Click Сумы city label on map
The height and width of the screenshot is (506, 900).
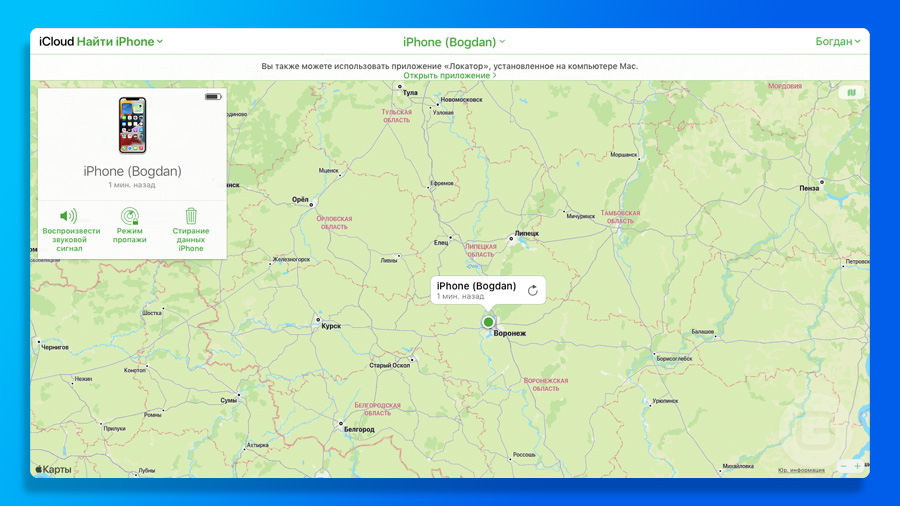click(229, 400)
